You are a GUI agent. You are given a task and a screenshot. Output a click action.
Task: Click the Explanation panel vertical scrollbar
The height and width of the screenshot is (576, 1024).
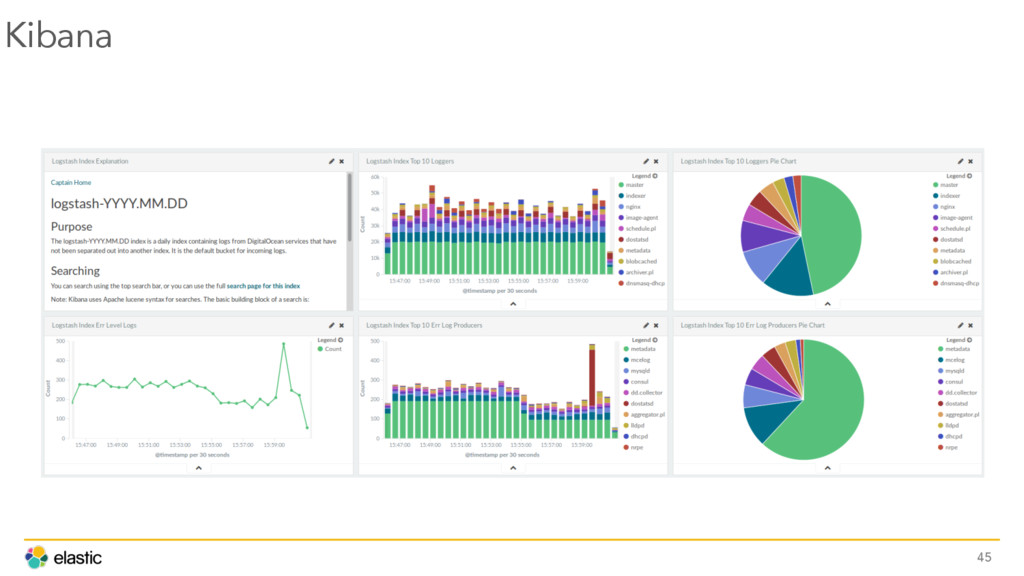point(349,208)
